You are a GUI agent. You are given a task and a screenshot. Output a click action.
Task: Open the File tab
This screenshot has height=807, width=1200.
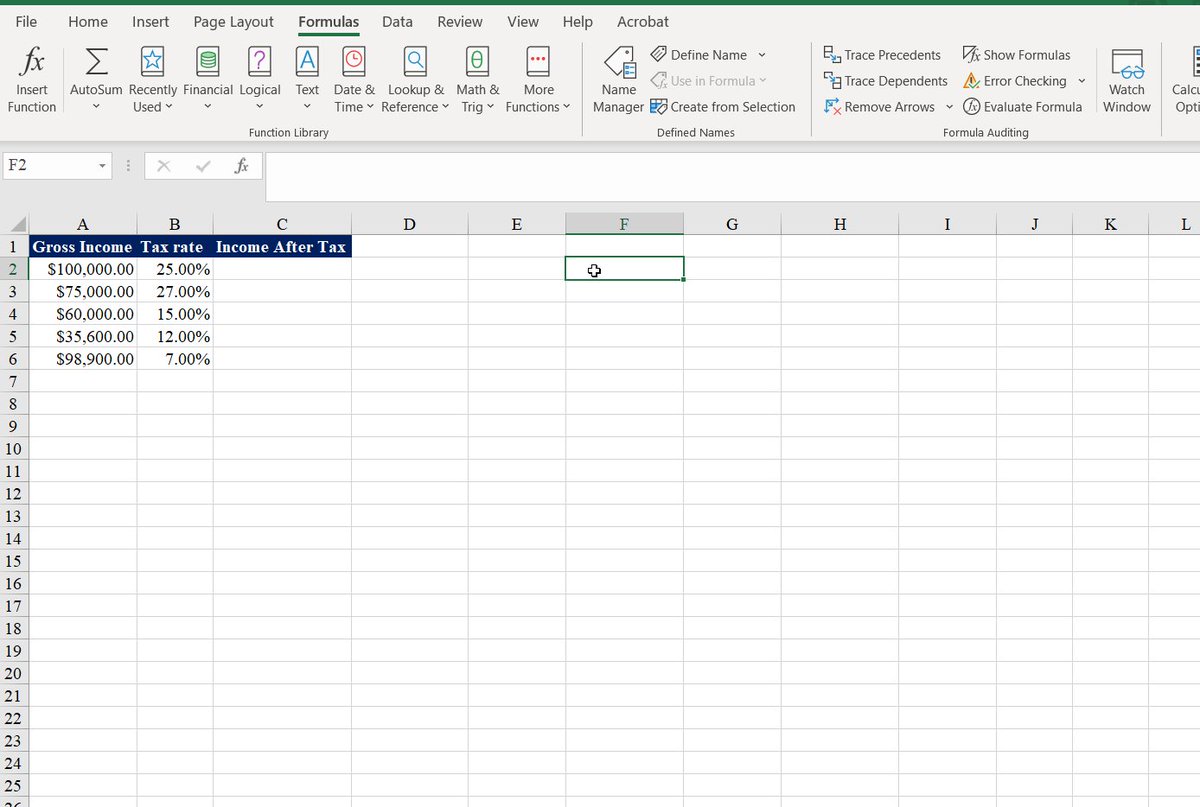[x=27, y=21]
